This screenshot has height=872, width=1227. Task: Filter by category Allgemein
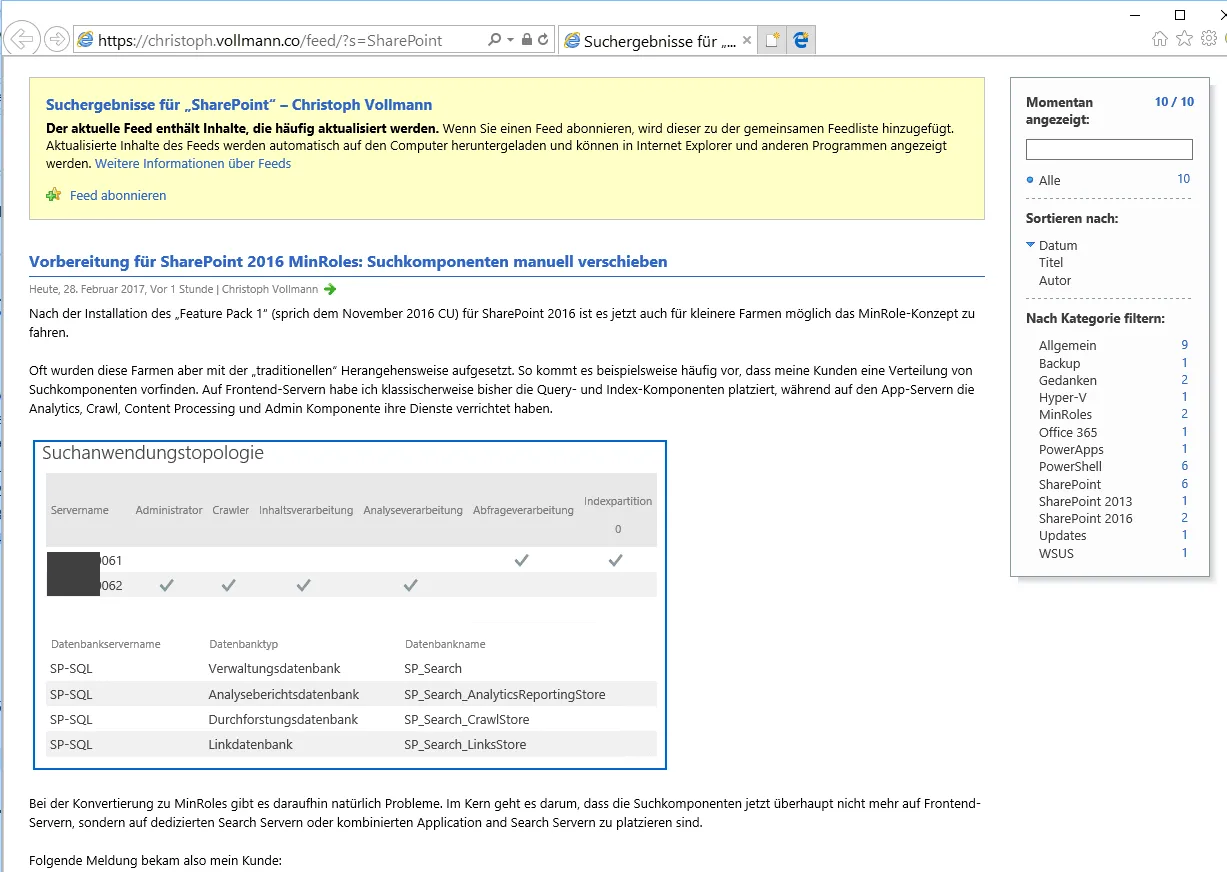pos(1067,345)
